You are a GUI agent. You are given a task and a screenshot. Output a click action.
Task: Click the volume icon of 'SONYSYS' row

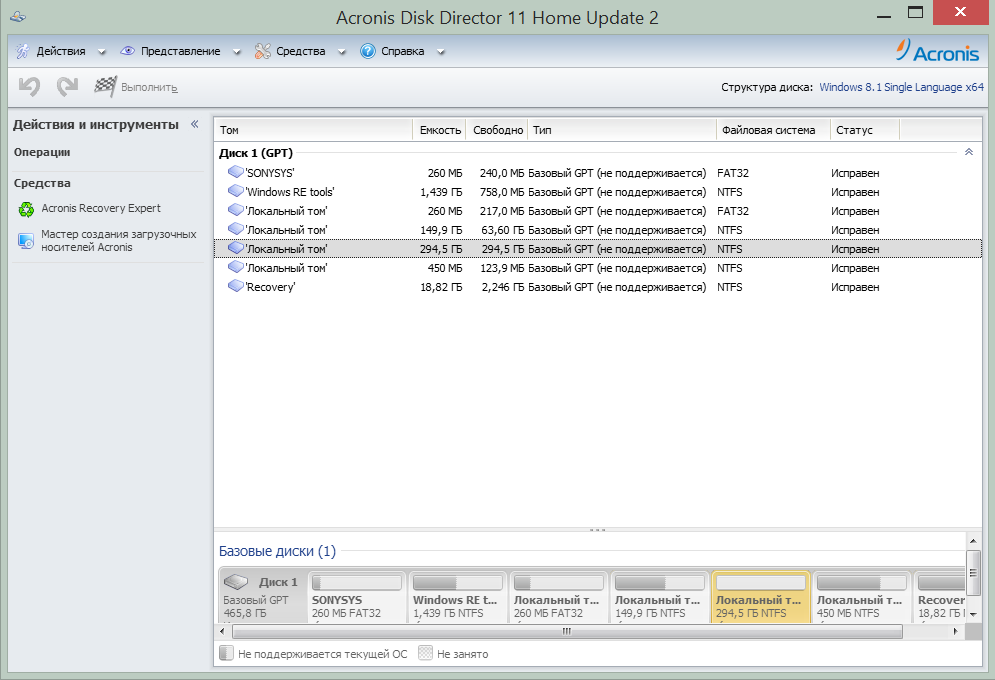(236, 172)
